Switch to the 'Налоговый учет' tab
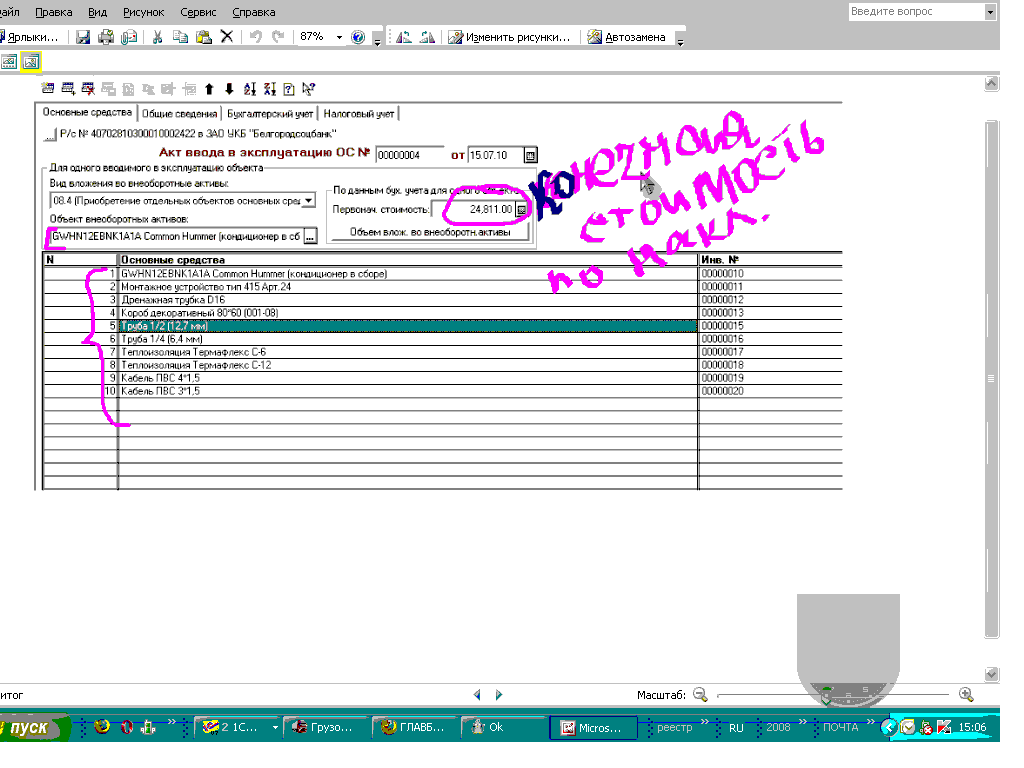1024x768 pixels. (x=359, y=114)
